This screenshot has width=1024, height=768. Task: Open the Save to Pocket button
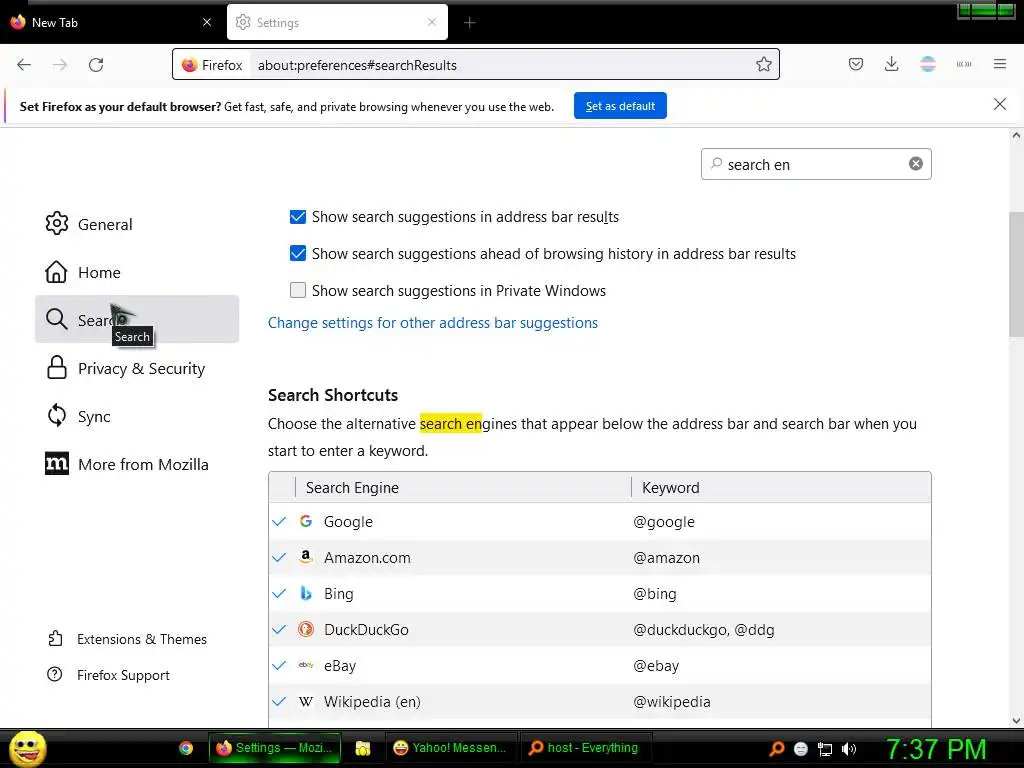856,64
